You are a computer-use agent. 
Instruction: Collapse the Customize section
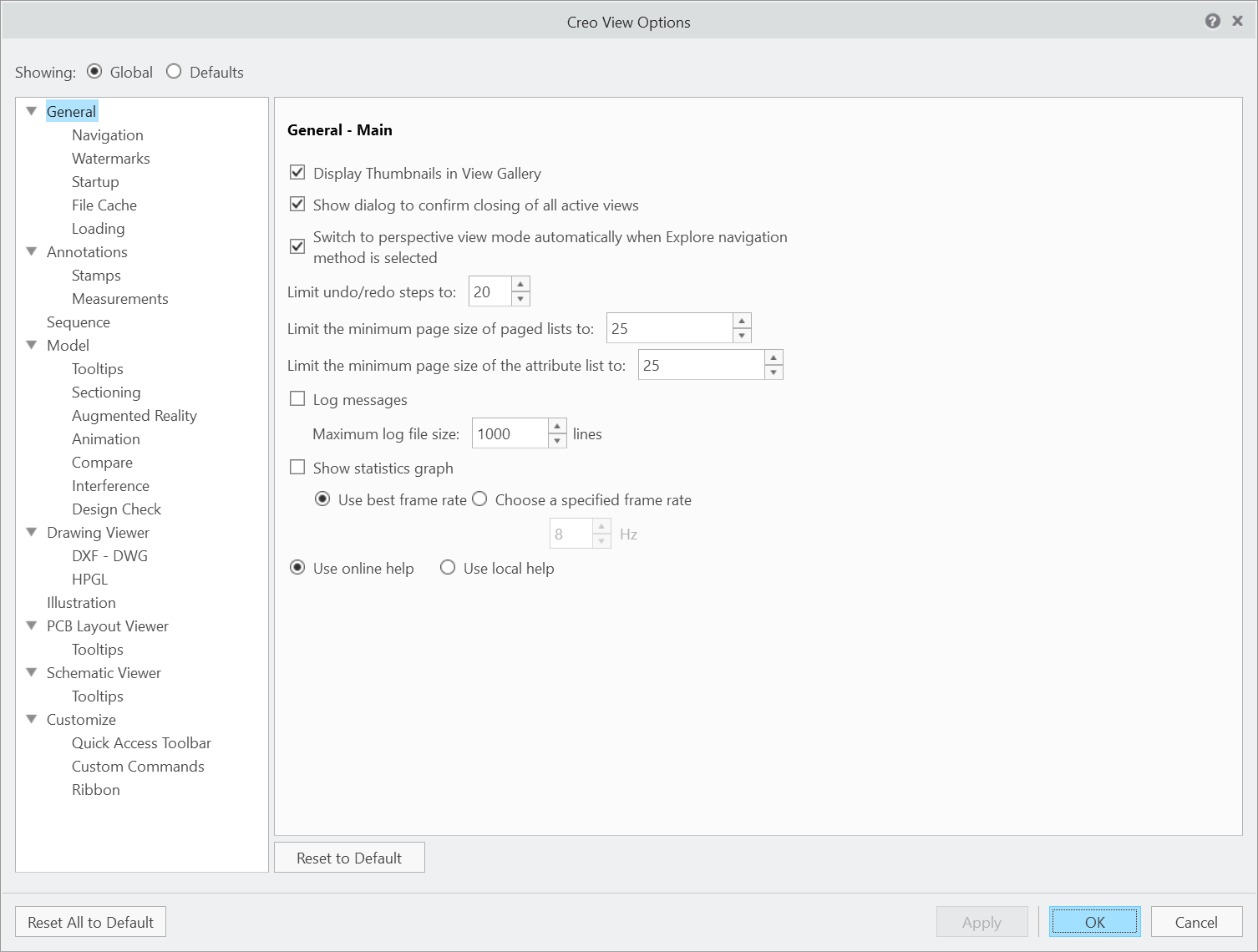(32, 718)
